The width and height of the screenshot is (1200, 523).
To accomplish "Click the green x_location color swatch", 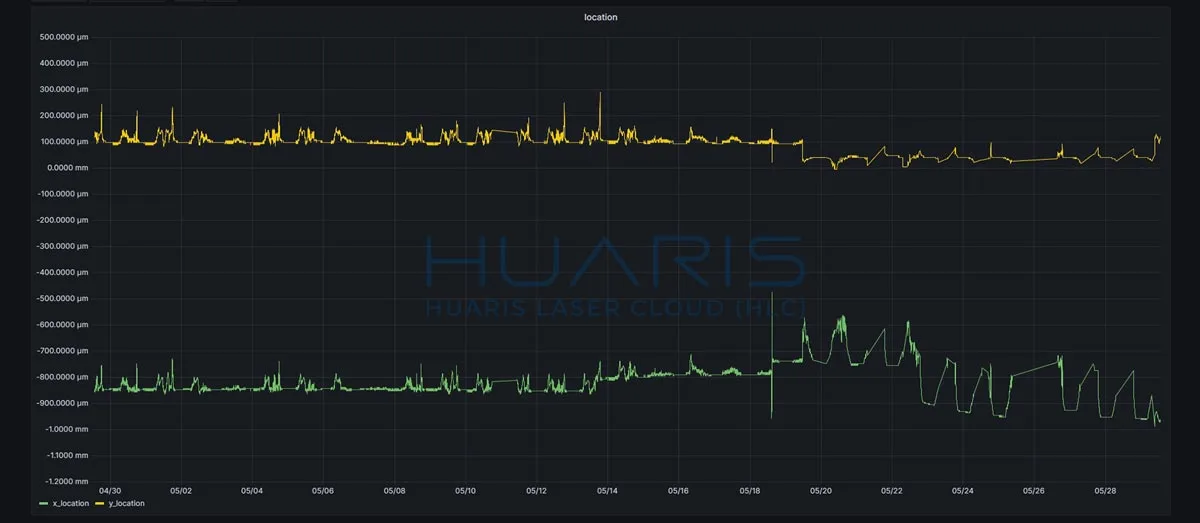I will [x=45, y=503].
